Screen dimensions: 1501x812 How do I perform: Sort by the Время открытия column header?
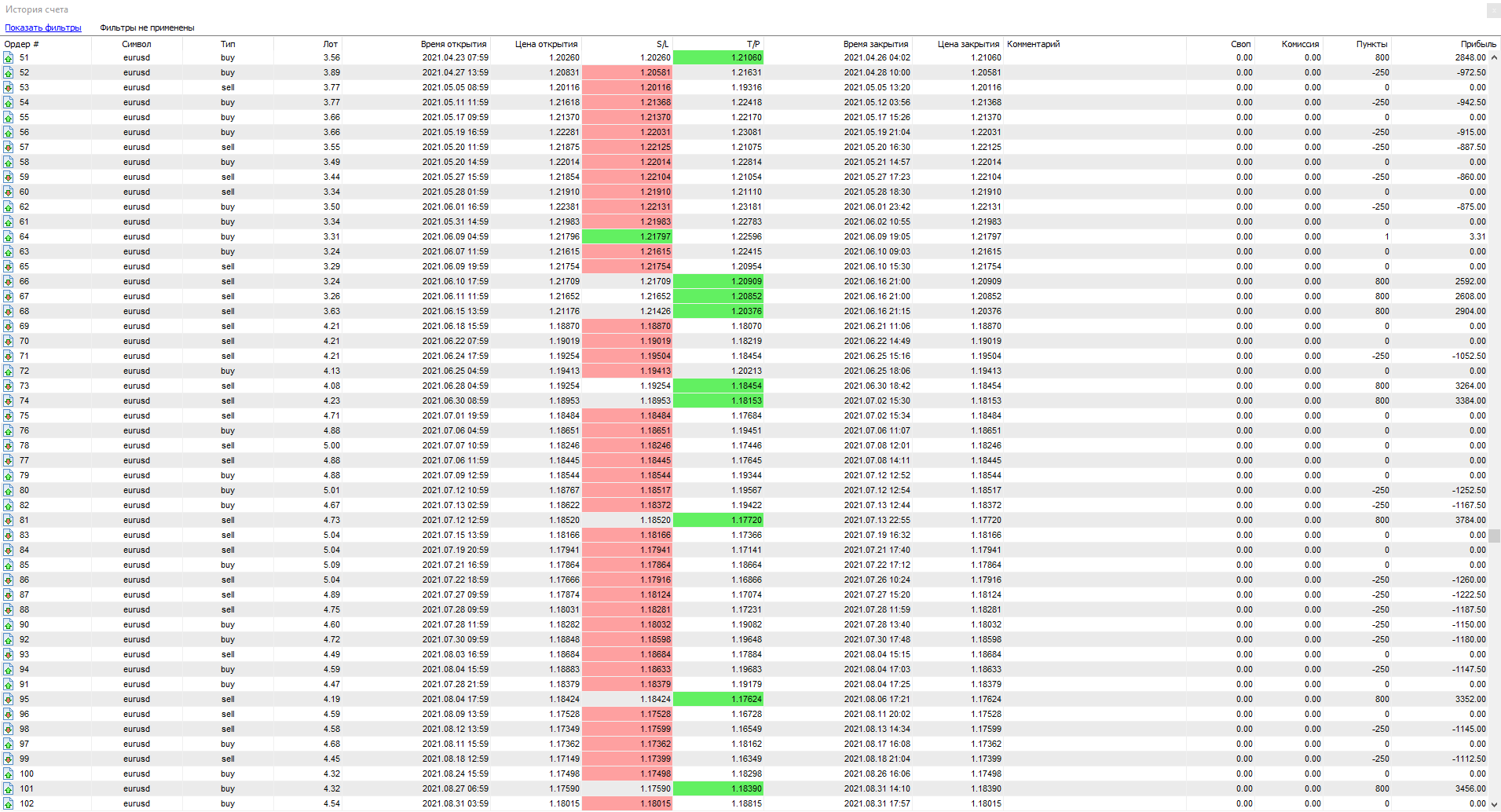pos(453,44)
